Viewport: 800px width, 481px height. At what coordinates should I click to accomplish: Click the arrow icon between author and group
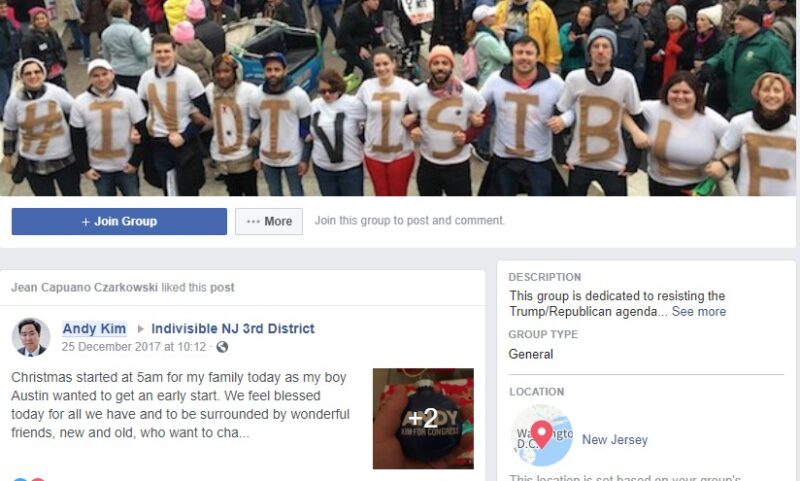(x=140, y=329)
